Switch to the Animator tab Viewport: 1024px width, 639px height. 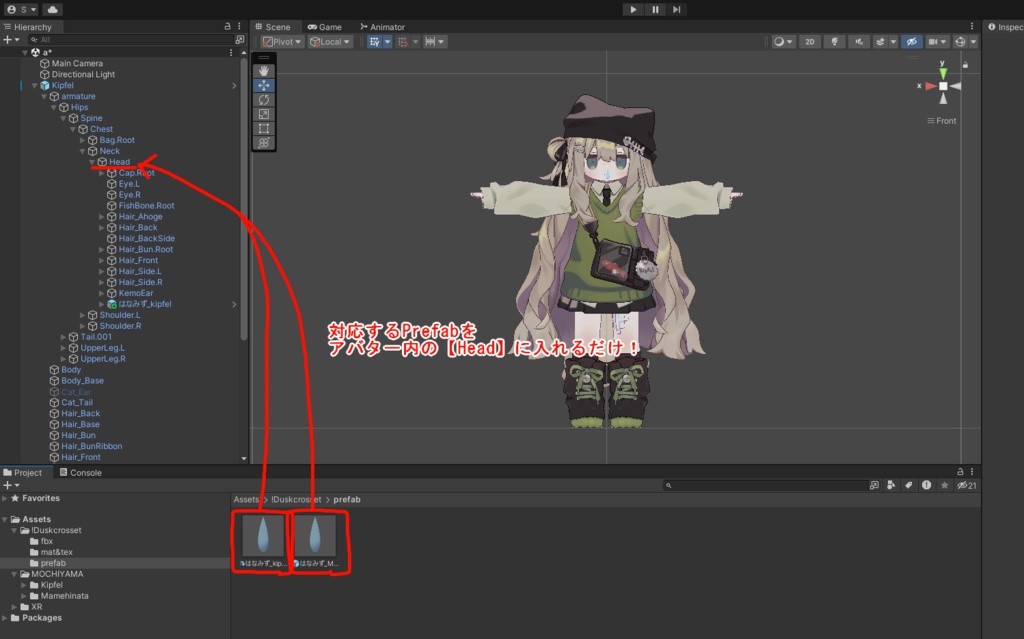coord(383,27)
